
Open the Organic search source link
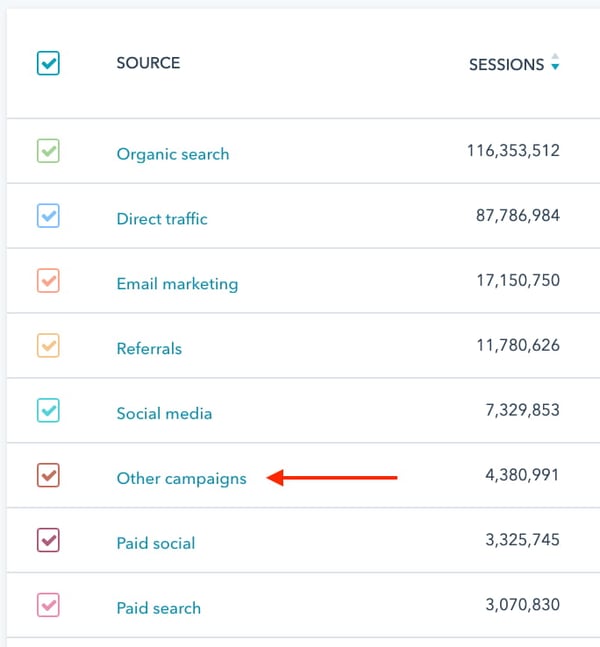click(x=173, y=154)
